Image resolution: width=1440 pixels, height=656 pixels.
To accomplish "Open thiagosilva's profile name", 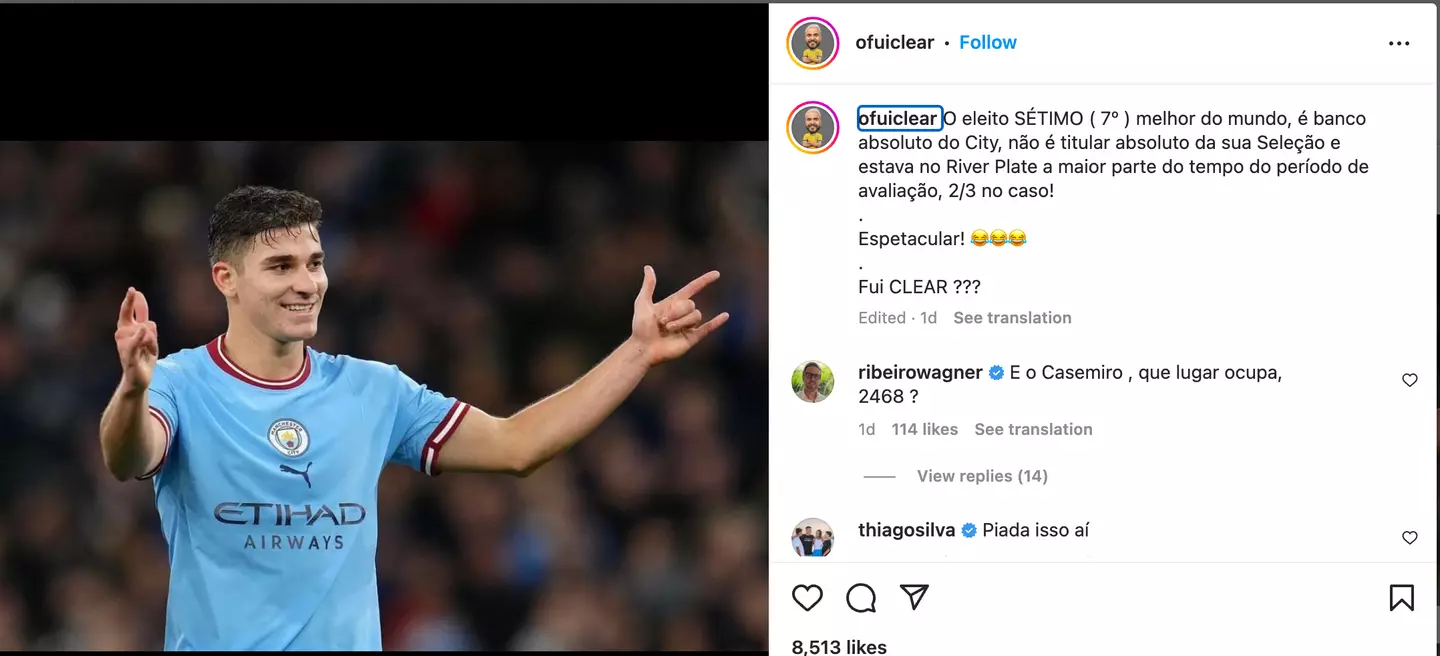I will point(906,530).
